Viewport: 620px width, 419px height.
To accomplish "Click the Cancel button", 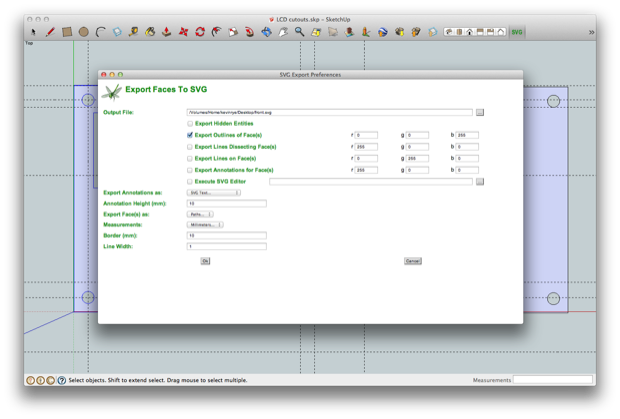I will click(x=412, y=261).
